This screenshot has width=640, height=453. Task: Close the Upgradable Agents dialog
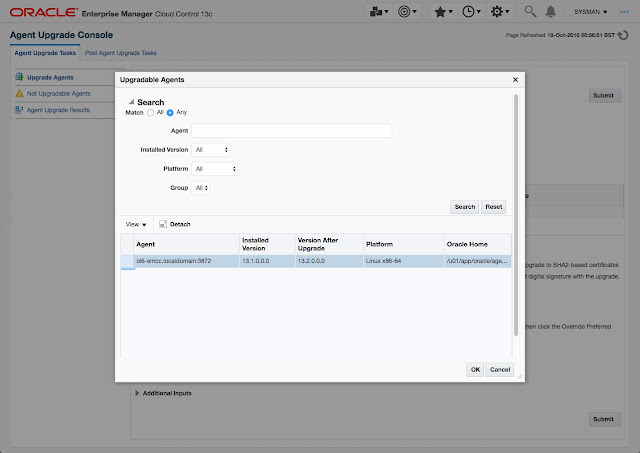[515, 80]
